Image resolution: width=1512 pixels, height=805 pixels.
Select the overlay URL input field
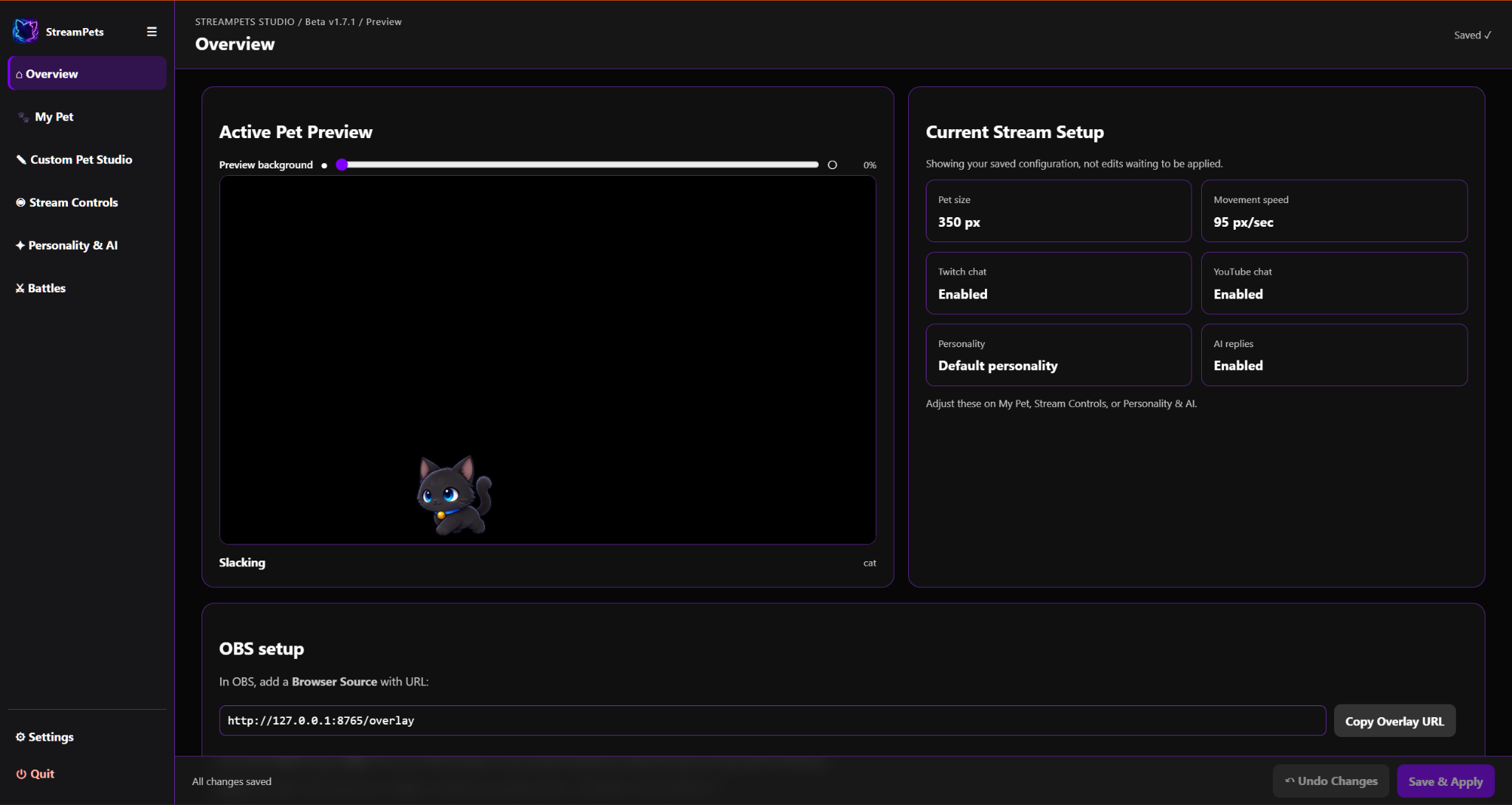pos(772,721)
